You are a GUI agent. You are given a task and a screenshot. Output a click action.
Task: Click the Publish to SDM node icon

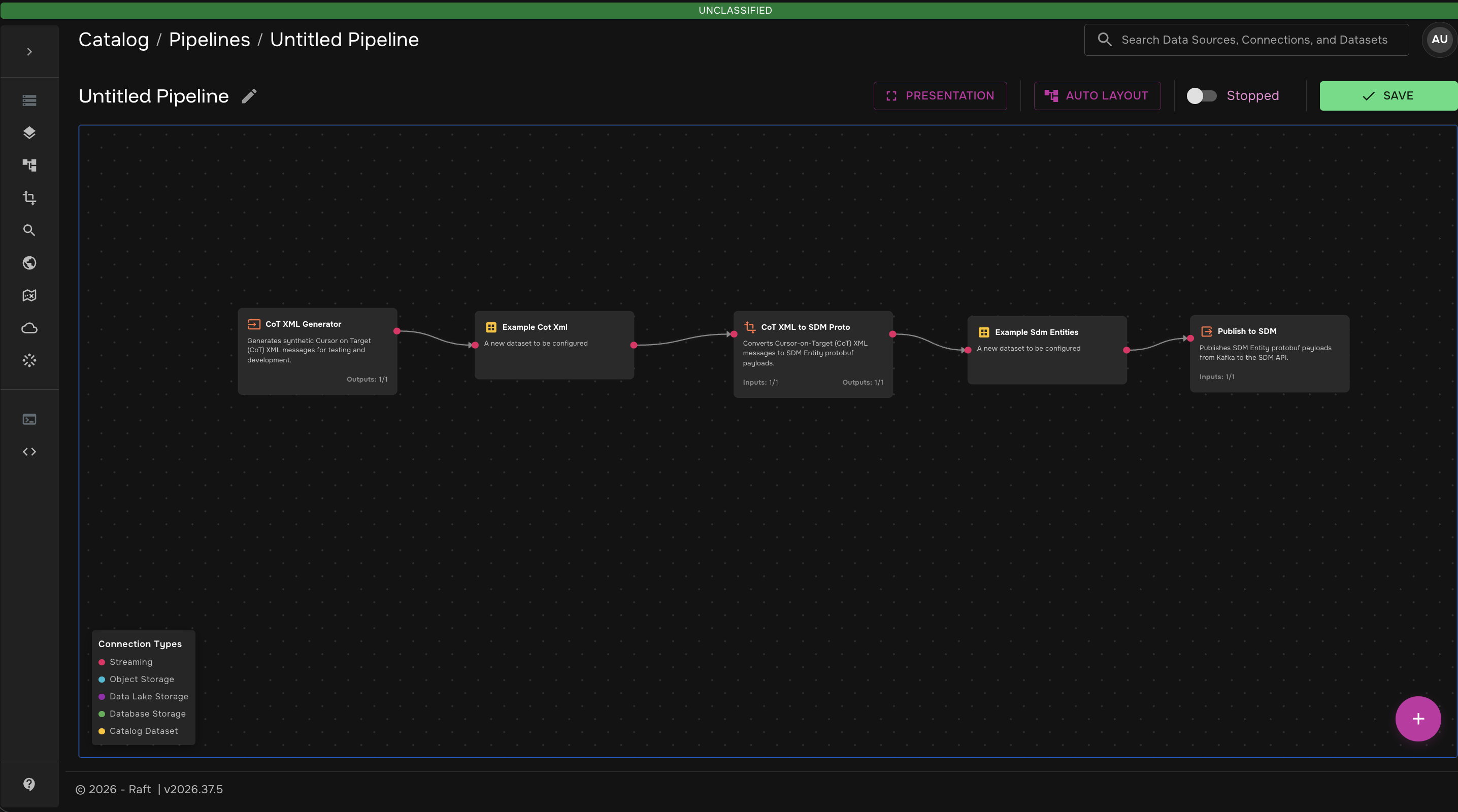tap(1207, 331)
